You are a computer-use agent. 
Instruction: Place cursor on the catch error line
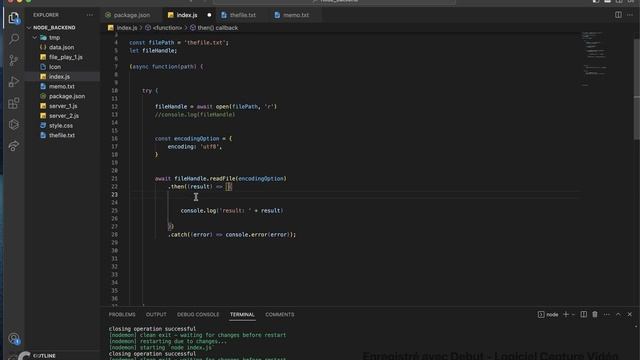232,235
